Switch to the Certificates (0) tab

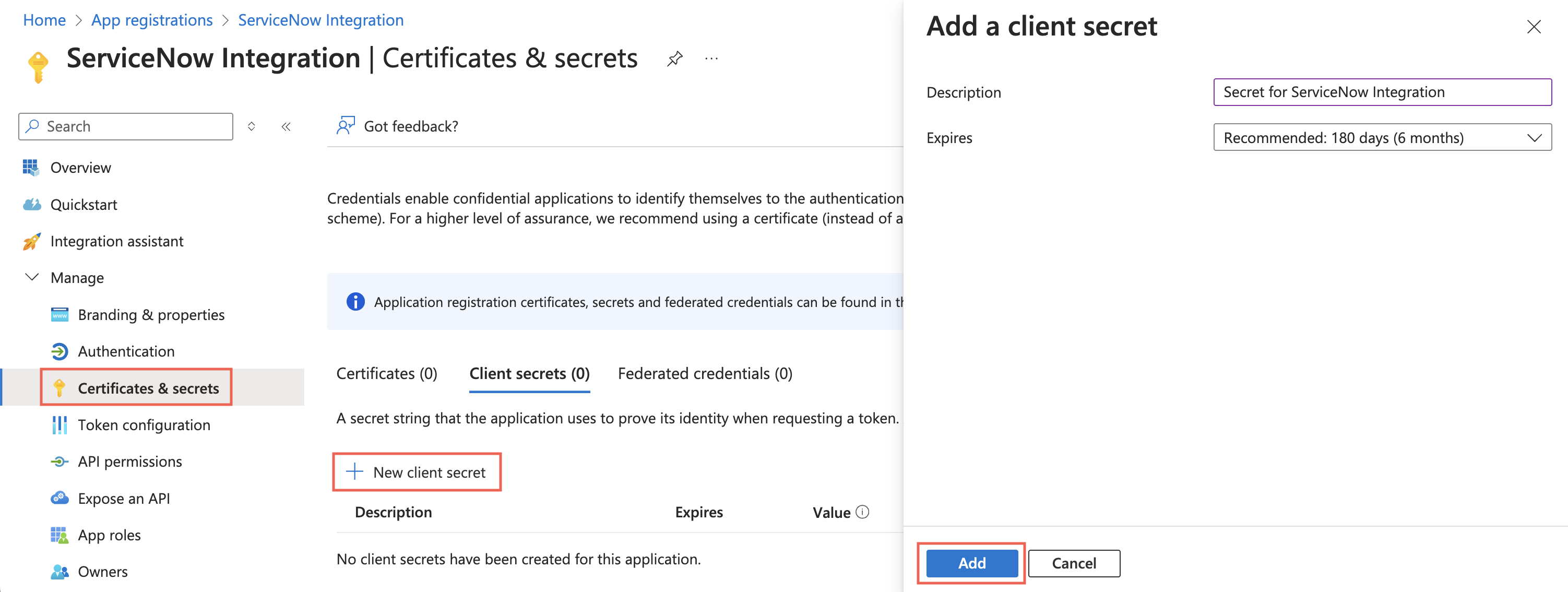pos(387,373)
